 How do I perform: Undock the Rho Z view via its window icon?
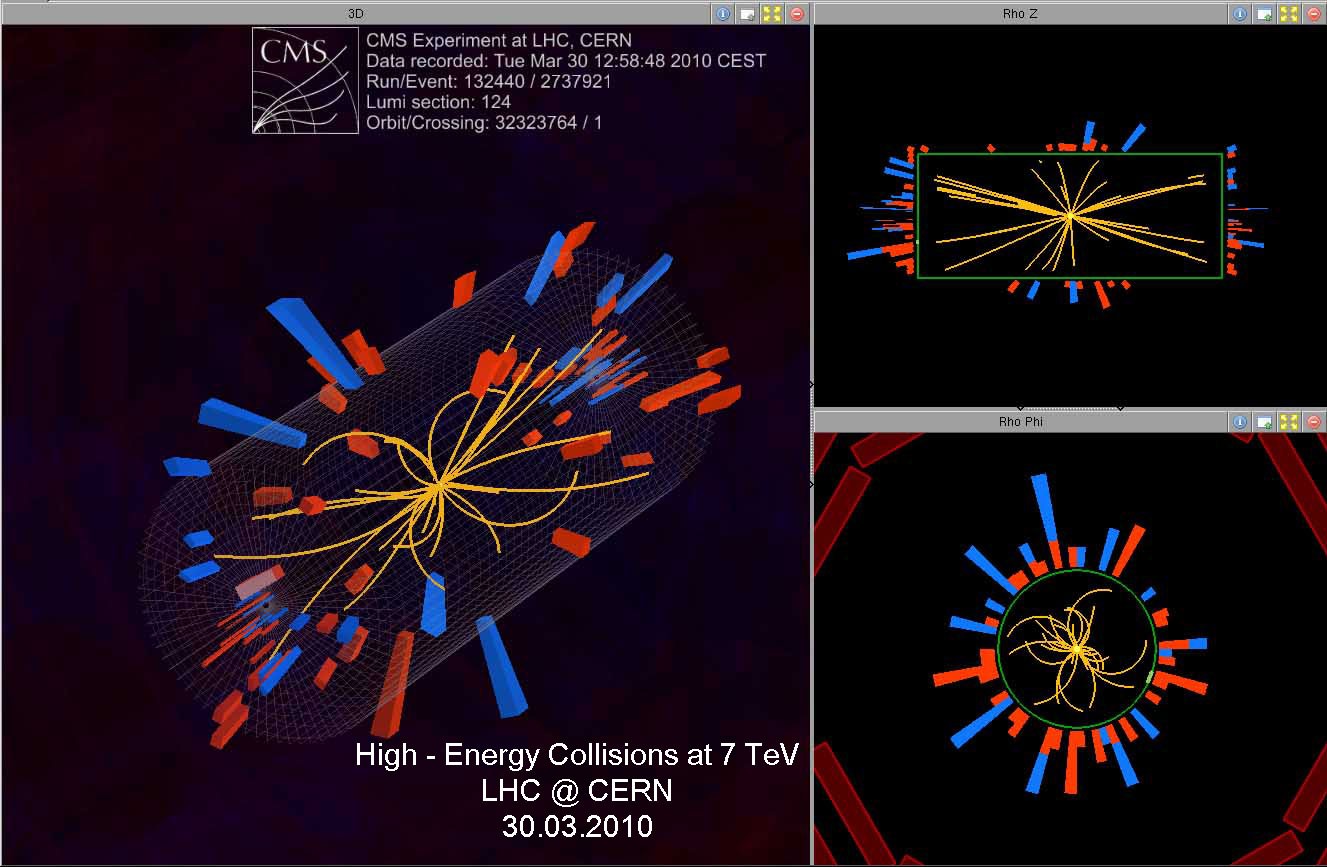[x=1263, y=14]
